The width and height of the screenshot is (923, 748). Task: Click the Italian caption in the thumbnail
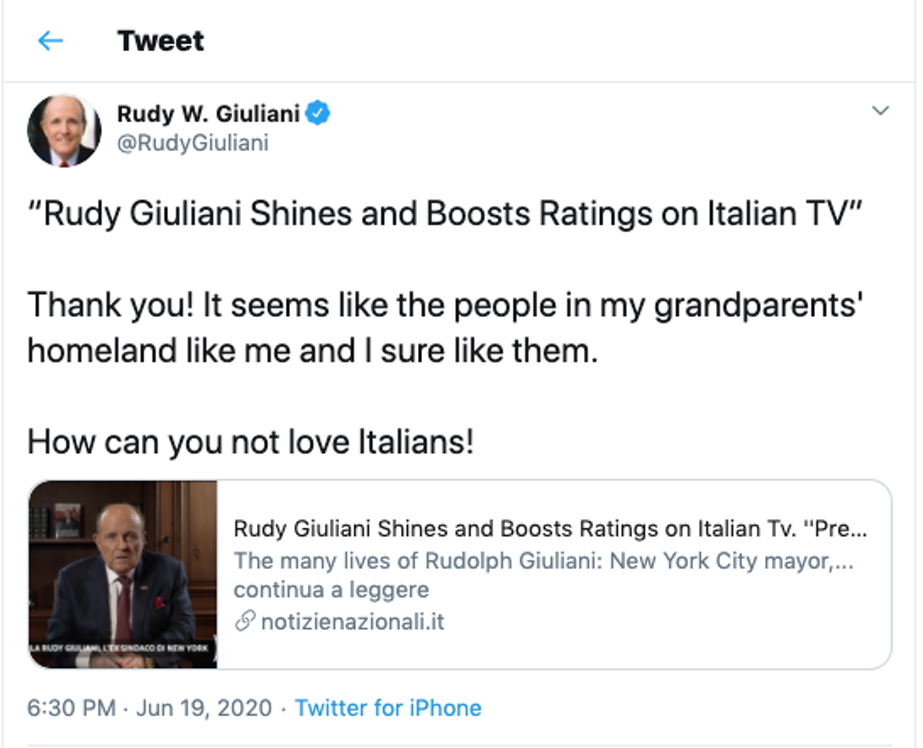[119, 648]
